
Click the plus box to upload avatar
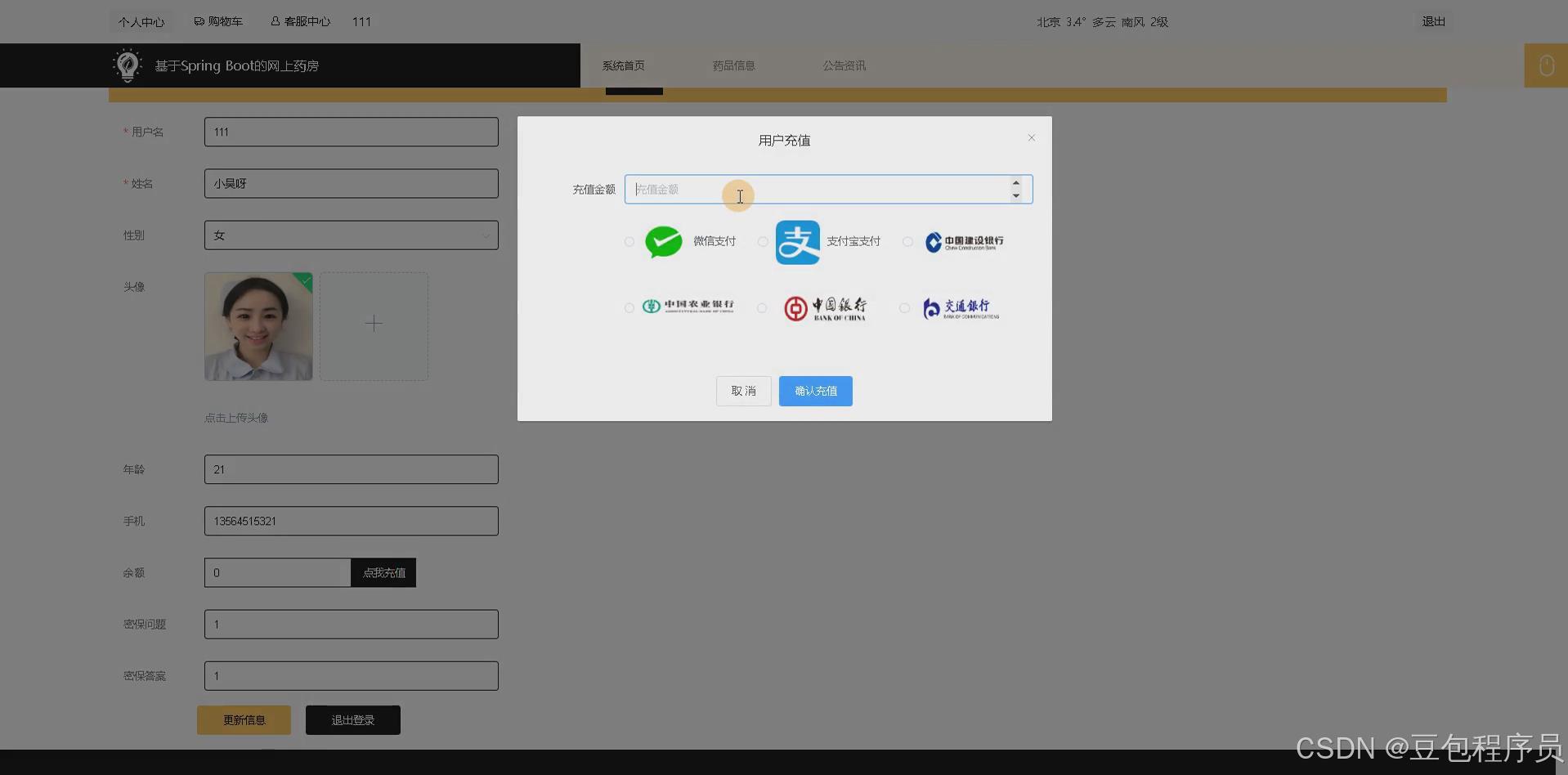[374, 326]
